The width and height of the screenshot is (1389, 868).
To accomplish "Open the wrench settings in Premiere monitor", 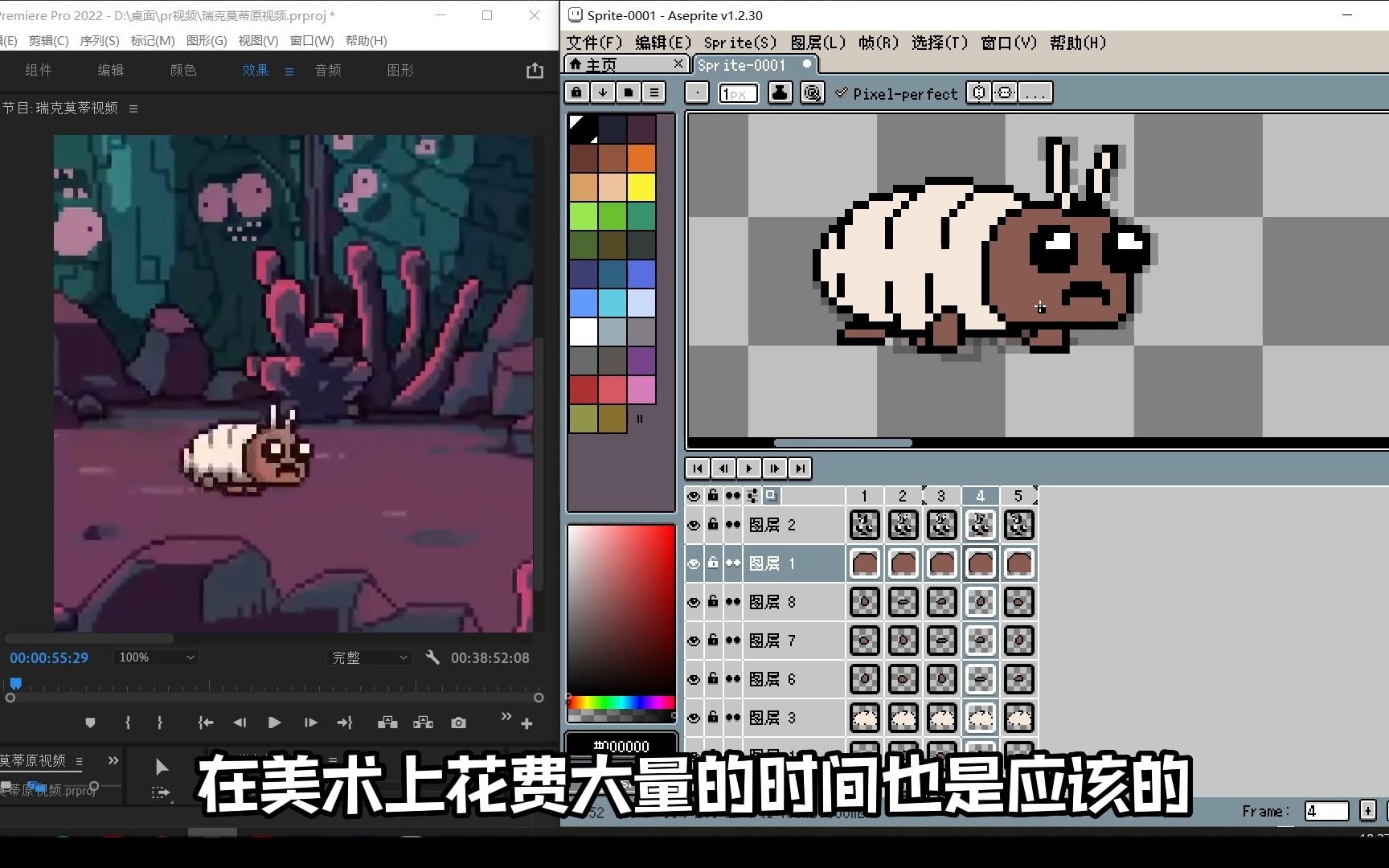I will coord(432,657).
